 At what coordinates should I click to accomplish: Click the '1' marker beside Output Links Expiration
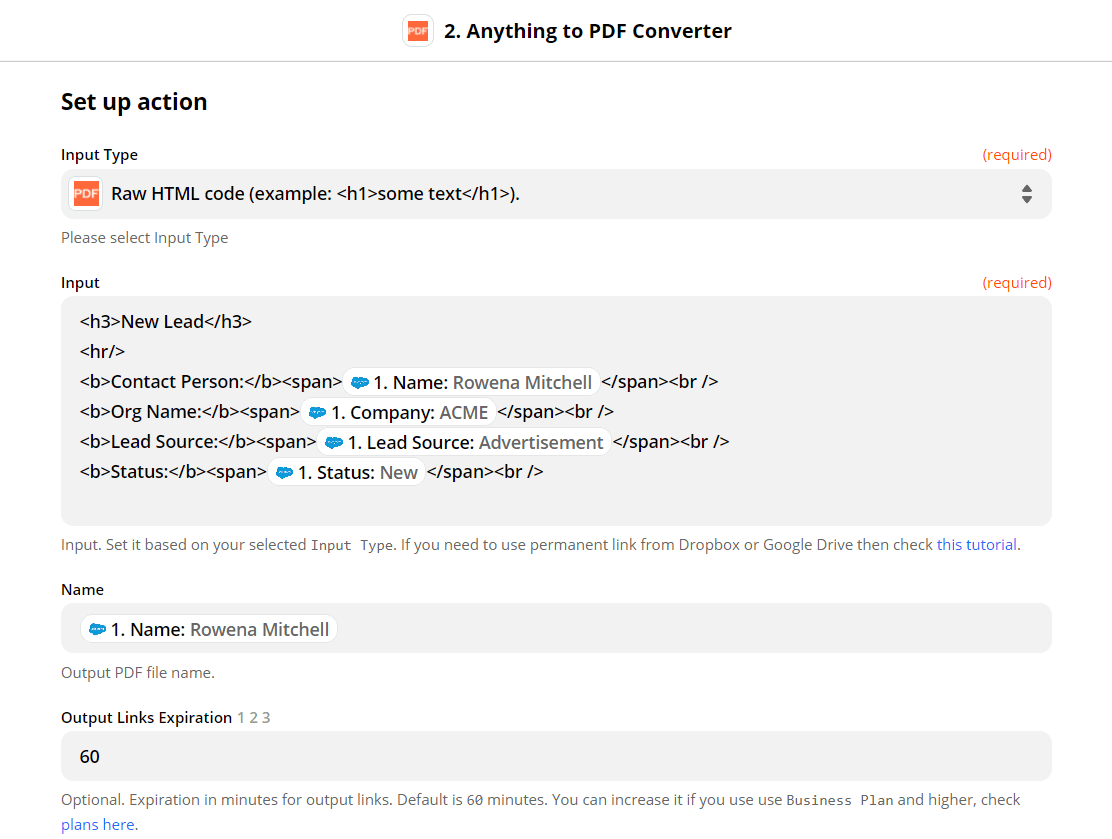coord(239,717)
